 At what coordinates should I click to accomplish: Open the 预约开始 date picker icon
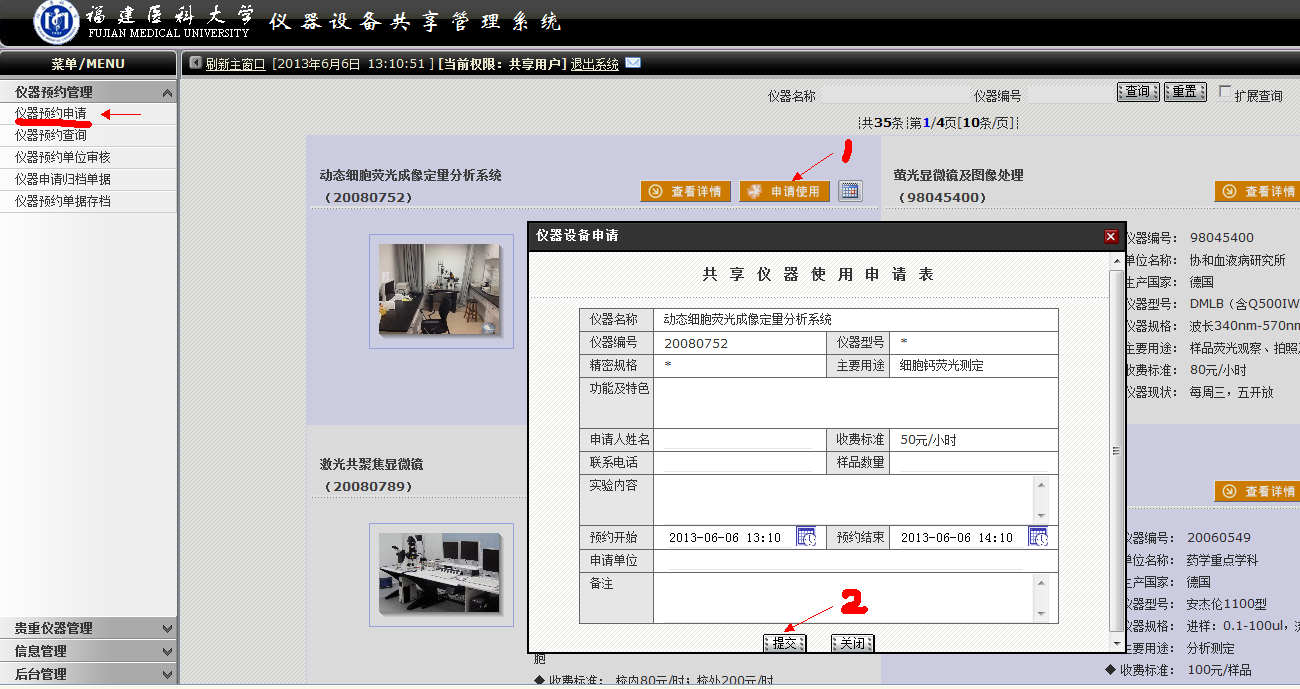click(x=806, y=537)
